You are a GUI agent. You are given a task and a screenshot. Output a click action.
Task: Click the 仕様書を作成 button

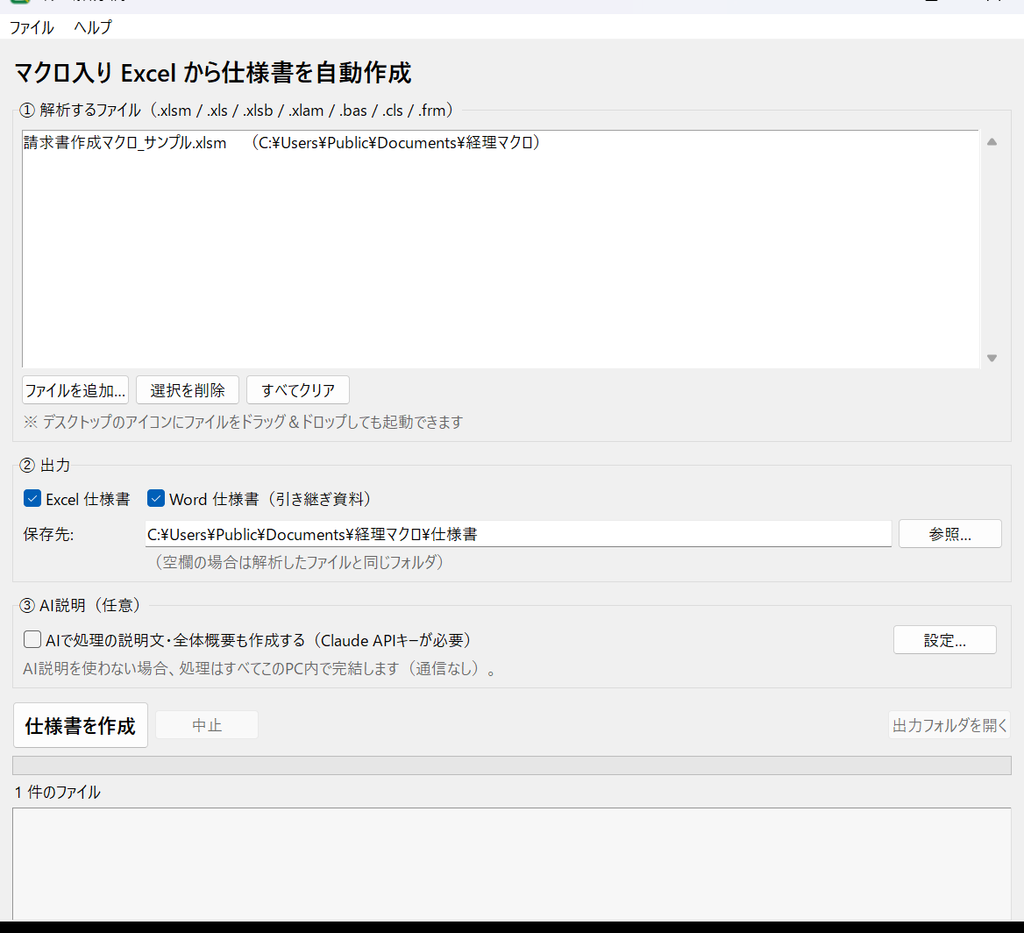click(80, 725)
